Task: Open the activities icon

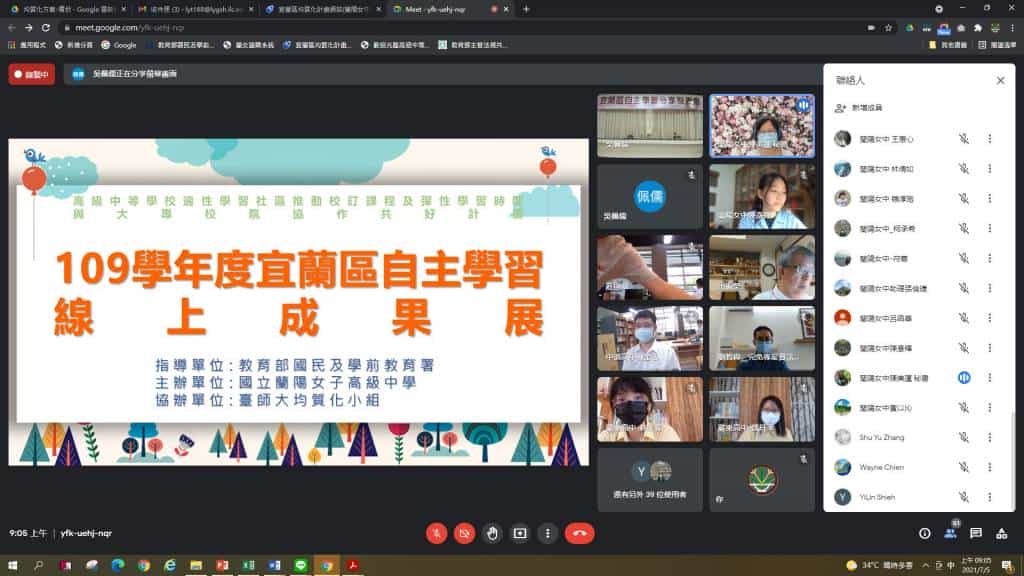Action: [x=1002, y=533]
